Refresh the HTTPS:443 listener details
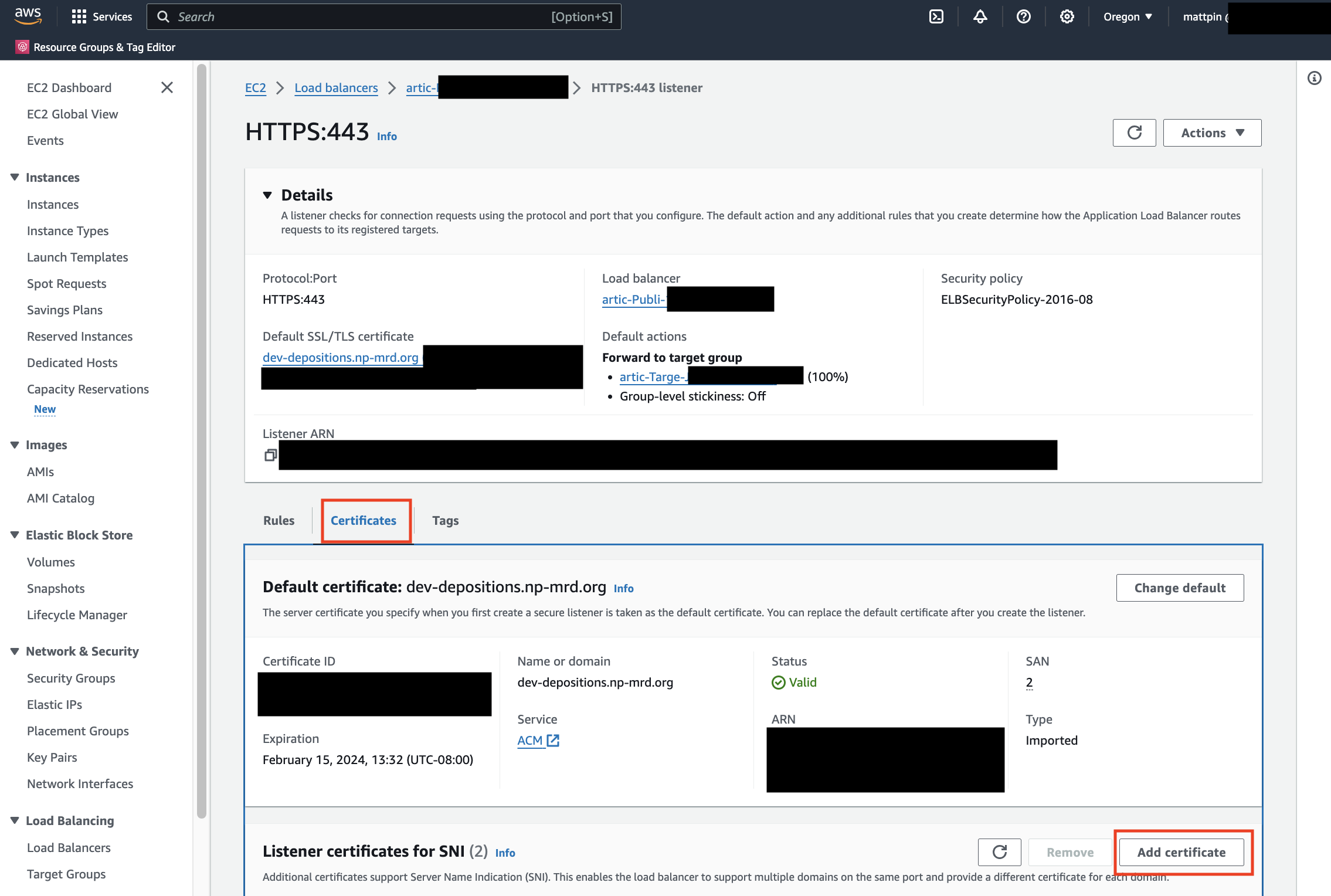1331x896 pixels. [x=1134, y=133]
